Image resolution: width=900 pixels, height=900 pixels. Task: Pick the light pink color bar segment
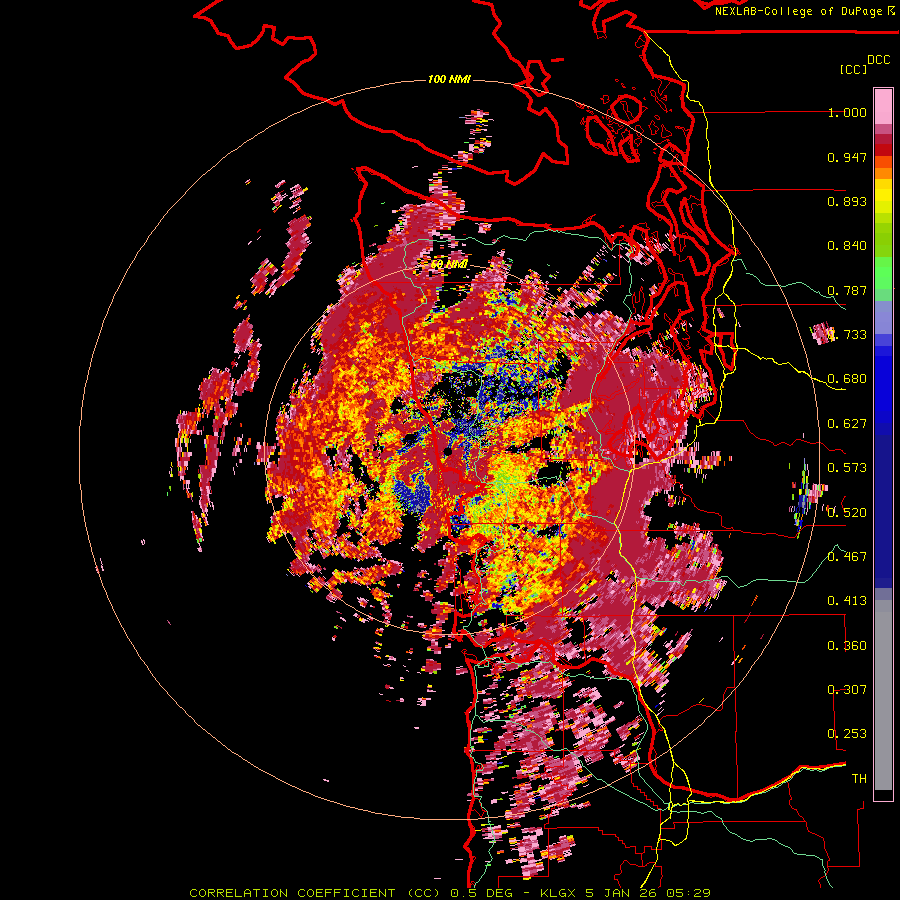click(883, 106)
